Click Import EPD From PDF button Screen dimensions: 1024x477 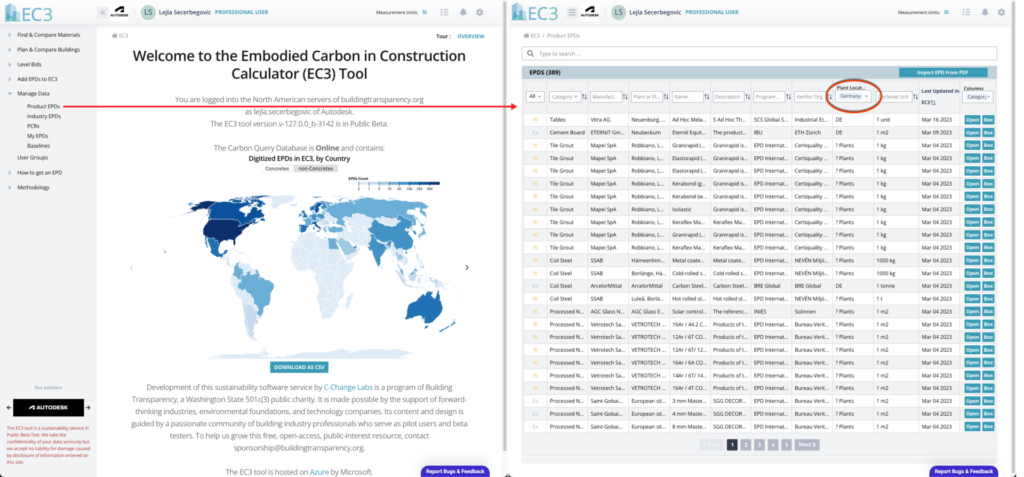coord(943,73)
